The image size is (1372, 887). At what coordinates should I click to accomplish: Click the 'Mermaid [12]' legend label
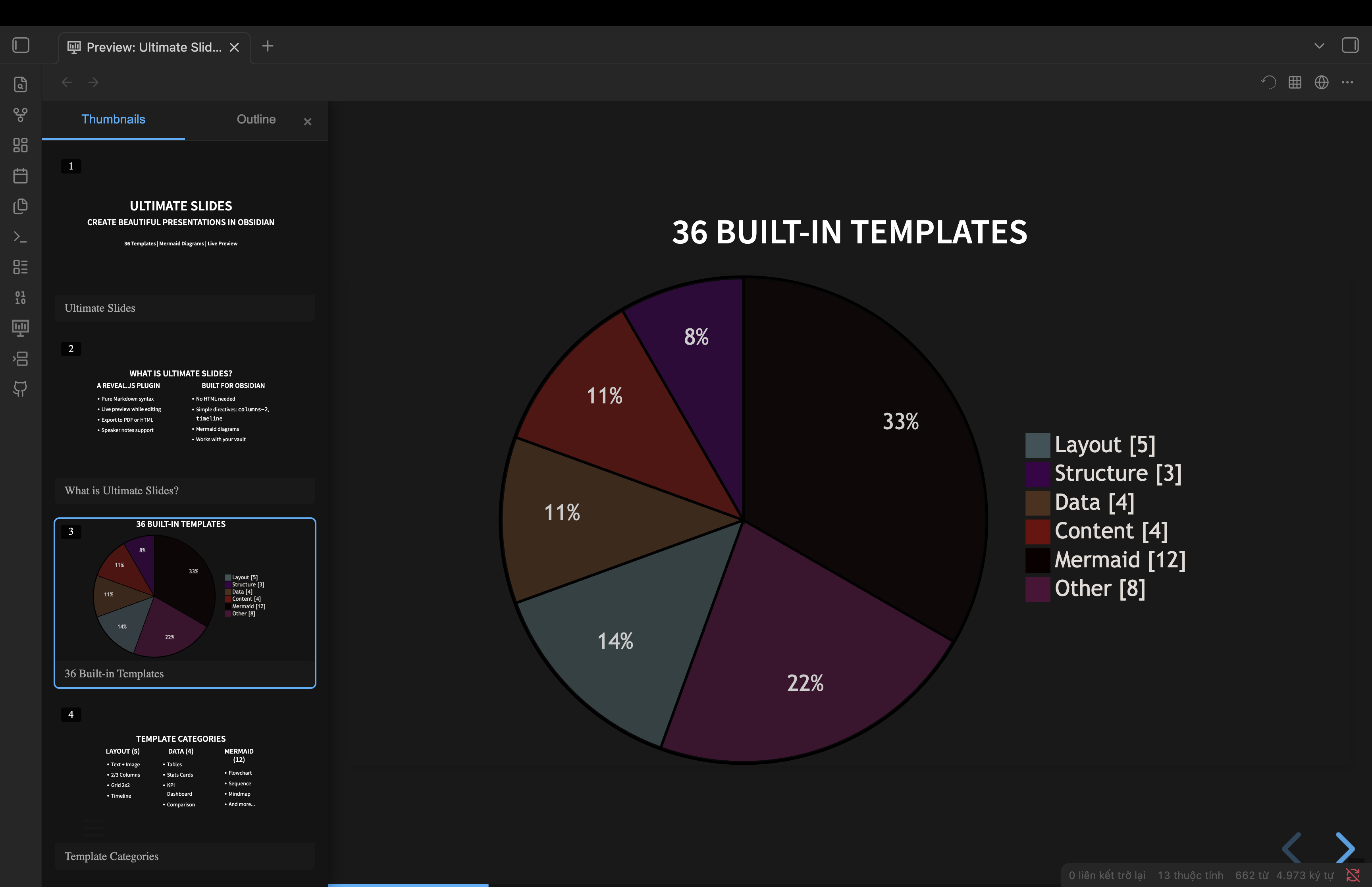(1120, 560)
